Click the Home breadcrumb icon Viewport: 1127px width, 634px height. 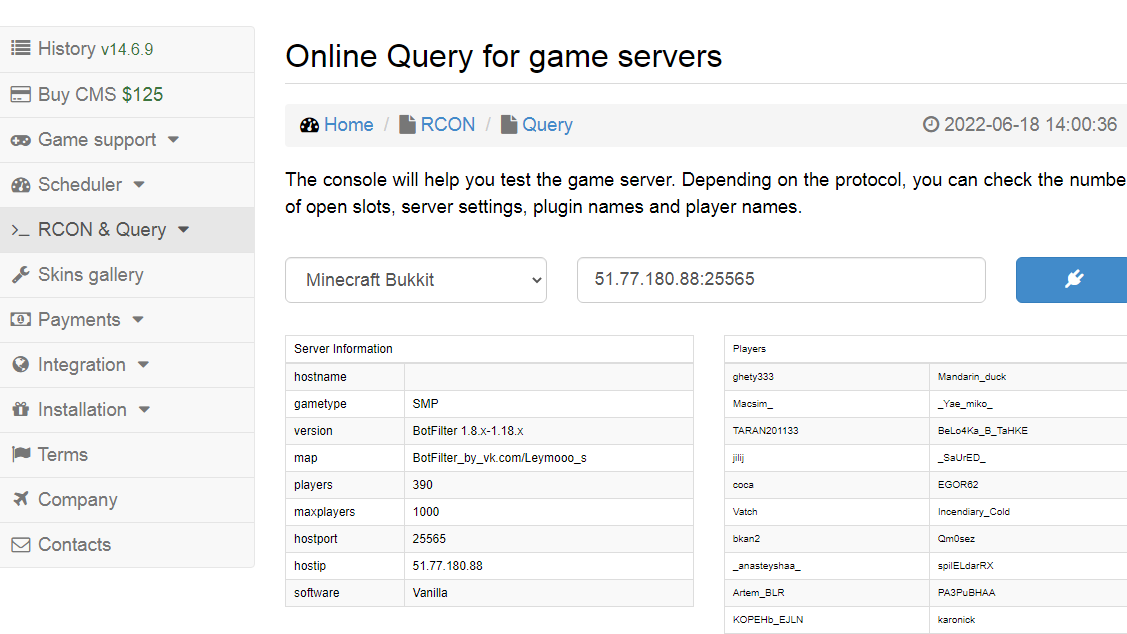pyautogui.click(x=309, y=124)
